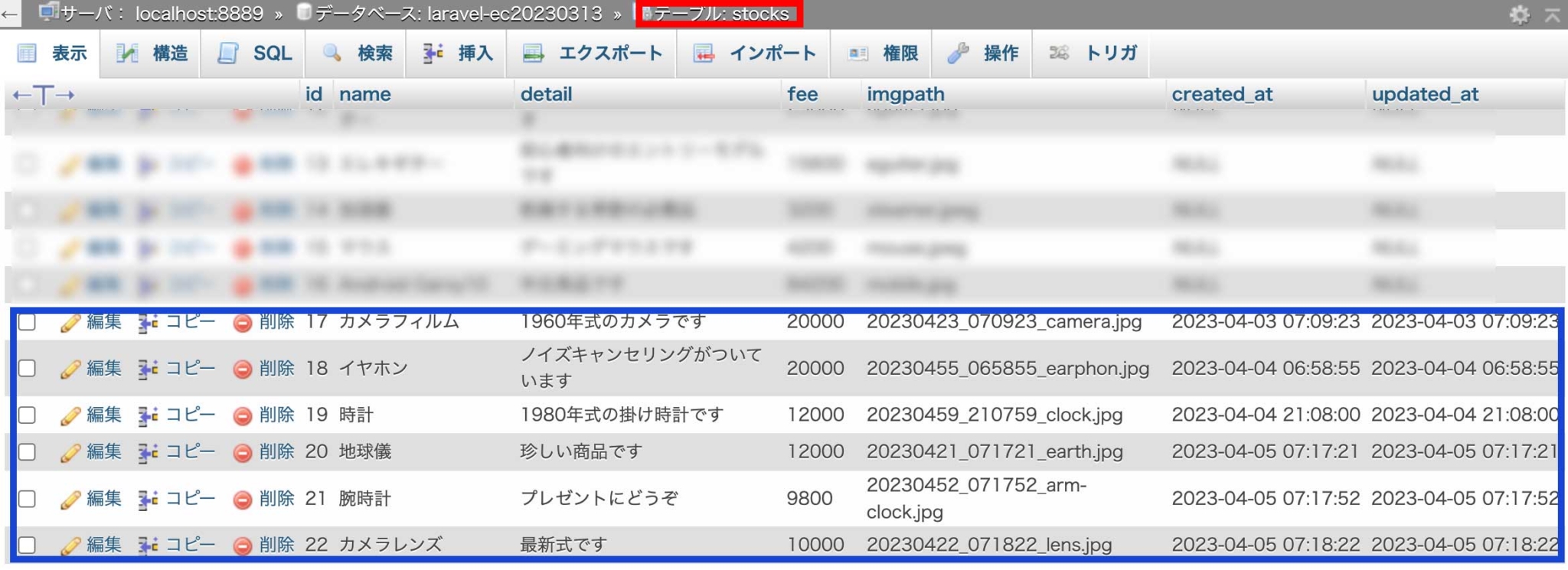The height and width of the screenshot is (570, 1568).
Task: Select the checkbox for row id 19
Action: point(28,415)
